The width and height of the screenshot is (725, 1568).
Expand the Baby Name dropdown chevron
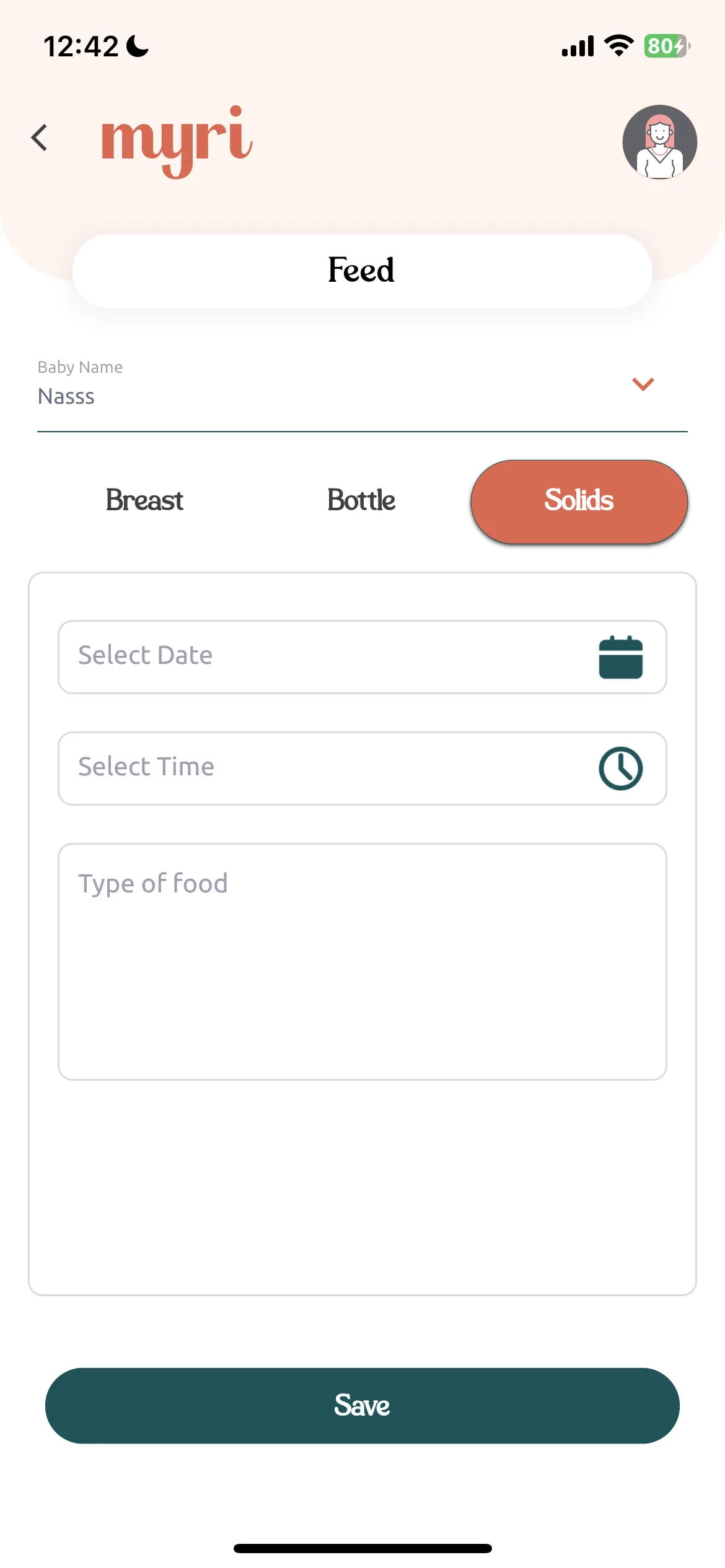643,384
